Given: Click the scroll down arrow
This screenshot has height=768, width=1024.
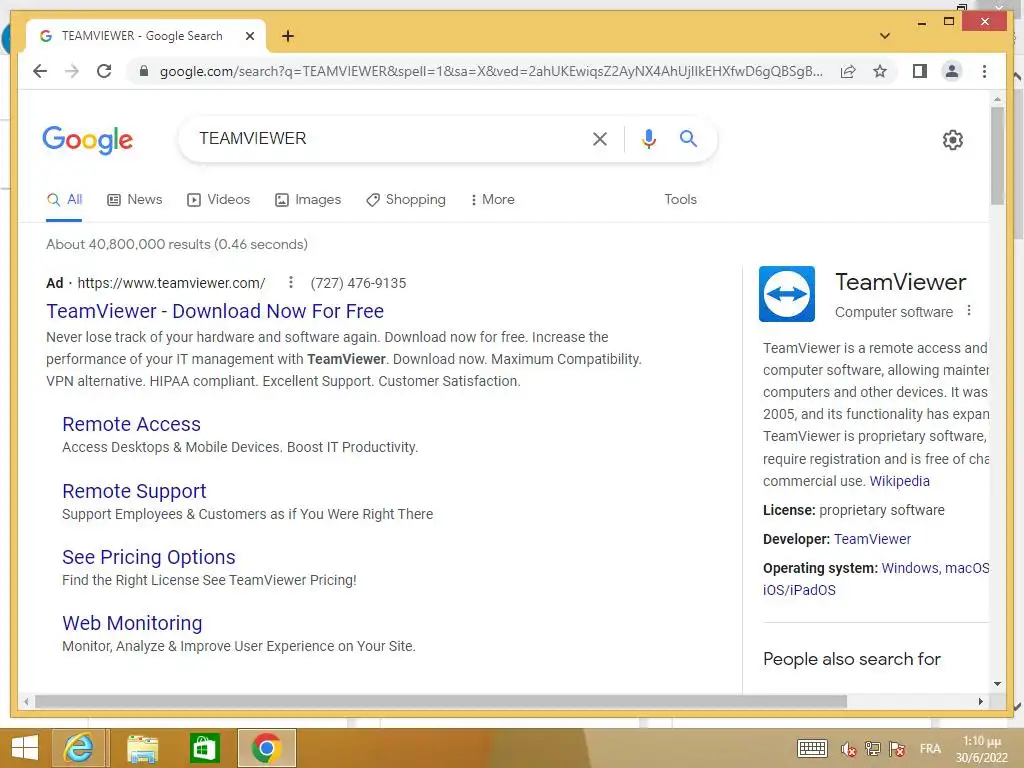Looking at the screenshot, I should click(x=997, y=684).
